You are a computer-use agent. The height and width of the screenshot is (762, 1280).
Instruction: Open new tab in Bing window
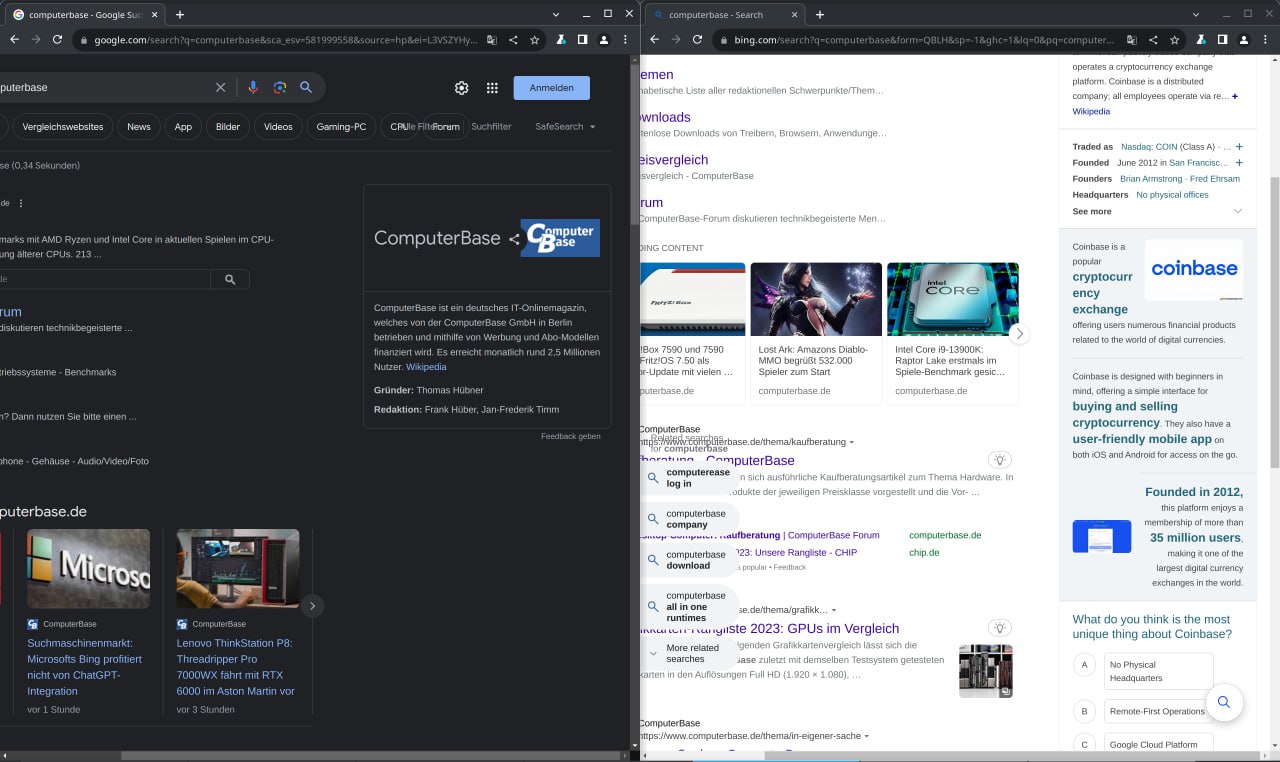point(820,15)
